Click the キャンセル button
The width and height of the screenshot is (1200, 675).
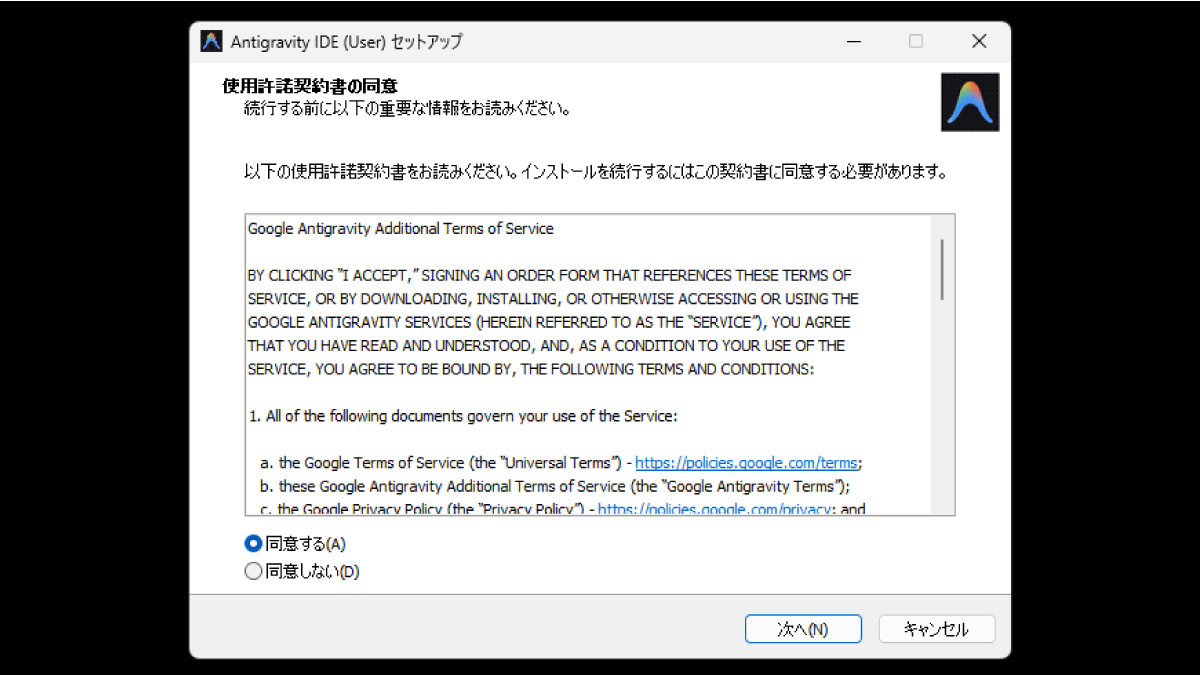coord(937,629)
